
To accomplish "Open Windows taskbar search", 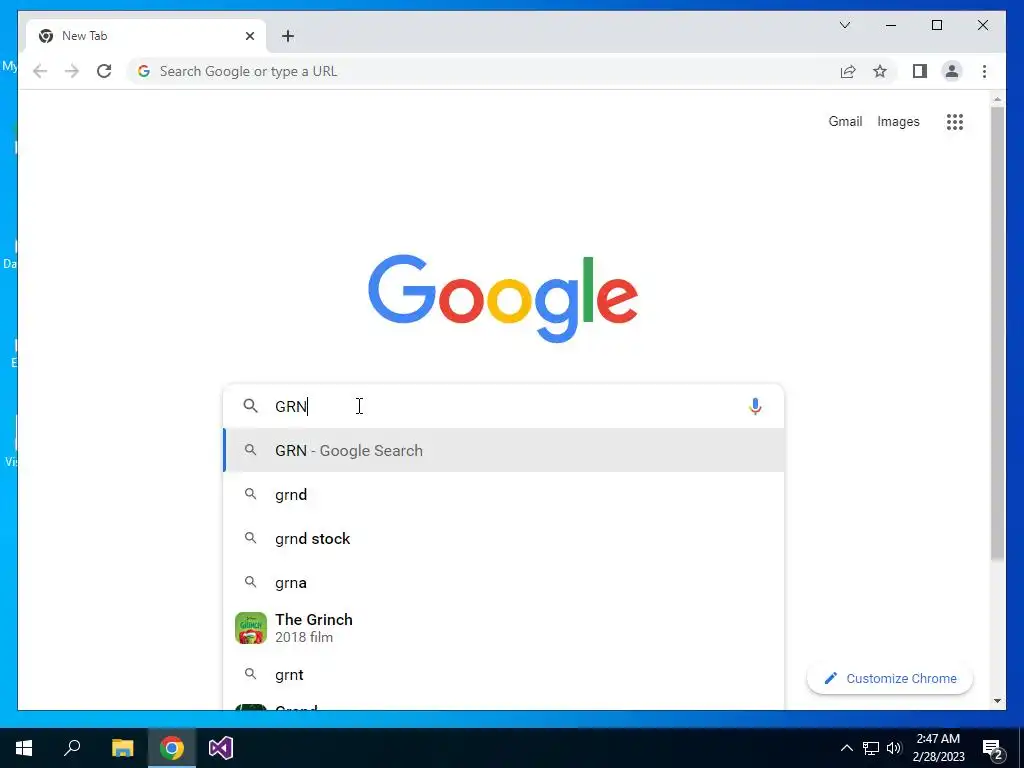I will tap(72, 748).
